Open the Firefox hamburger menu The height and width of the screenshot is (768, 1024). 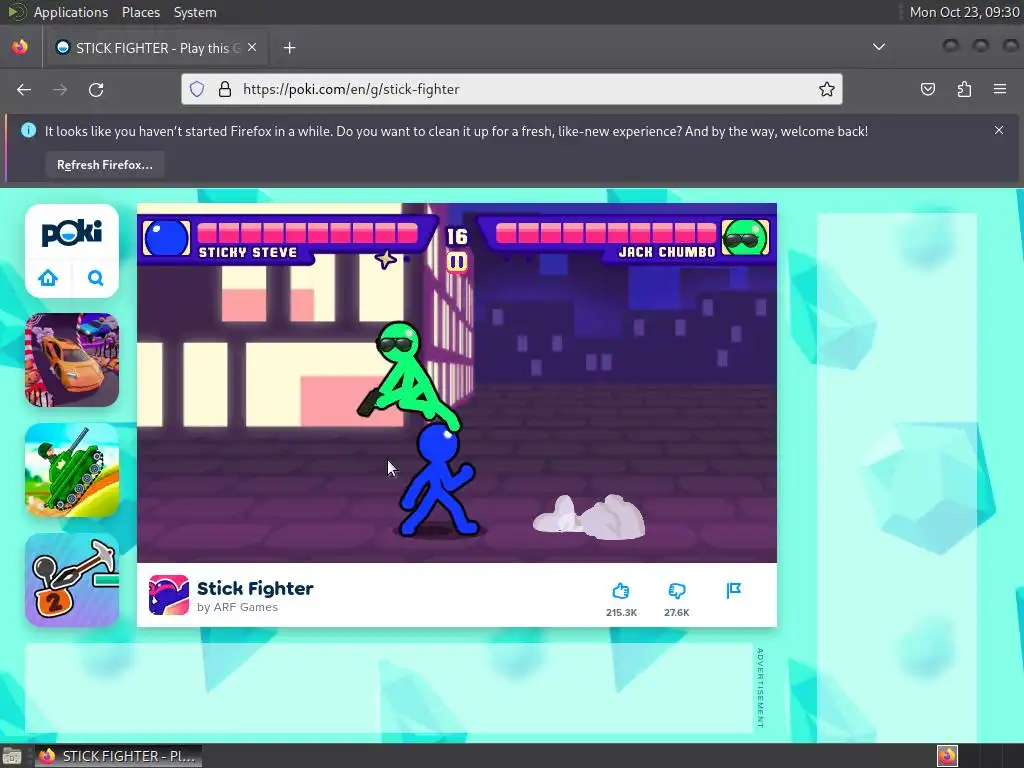pyautogui.click(x=1000, y=89)
